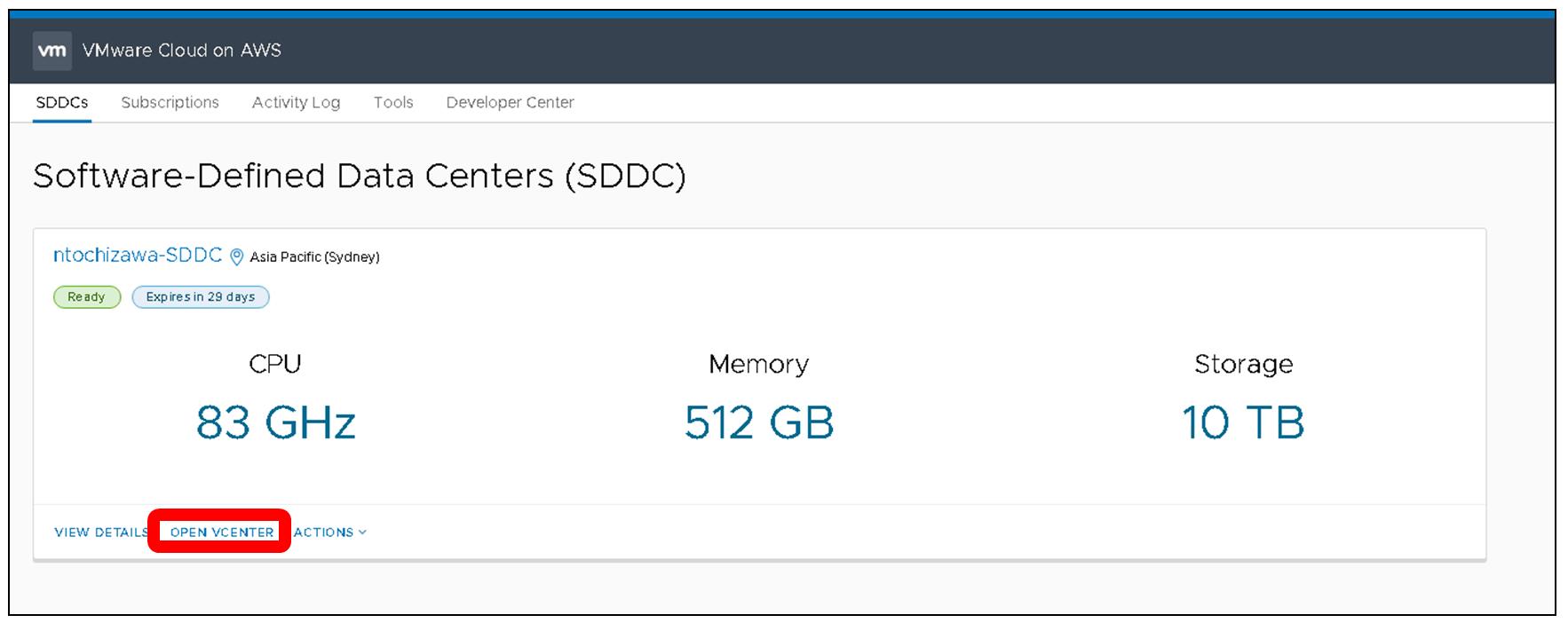1568x623 pixels.
Task: Click the Software-Defined Data Centers heading
Action: pos(359,177)
